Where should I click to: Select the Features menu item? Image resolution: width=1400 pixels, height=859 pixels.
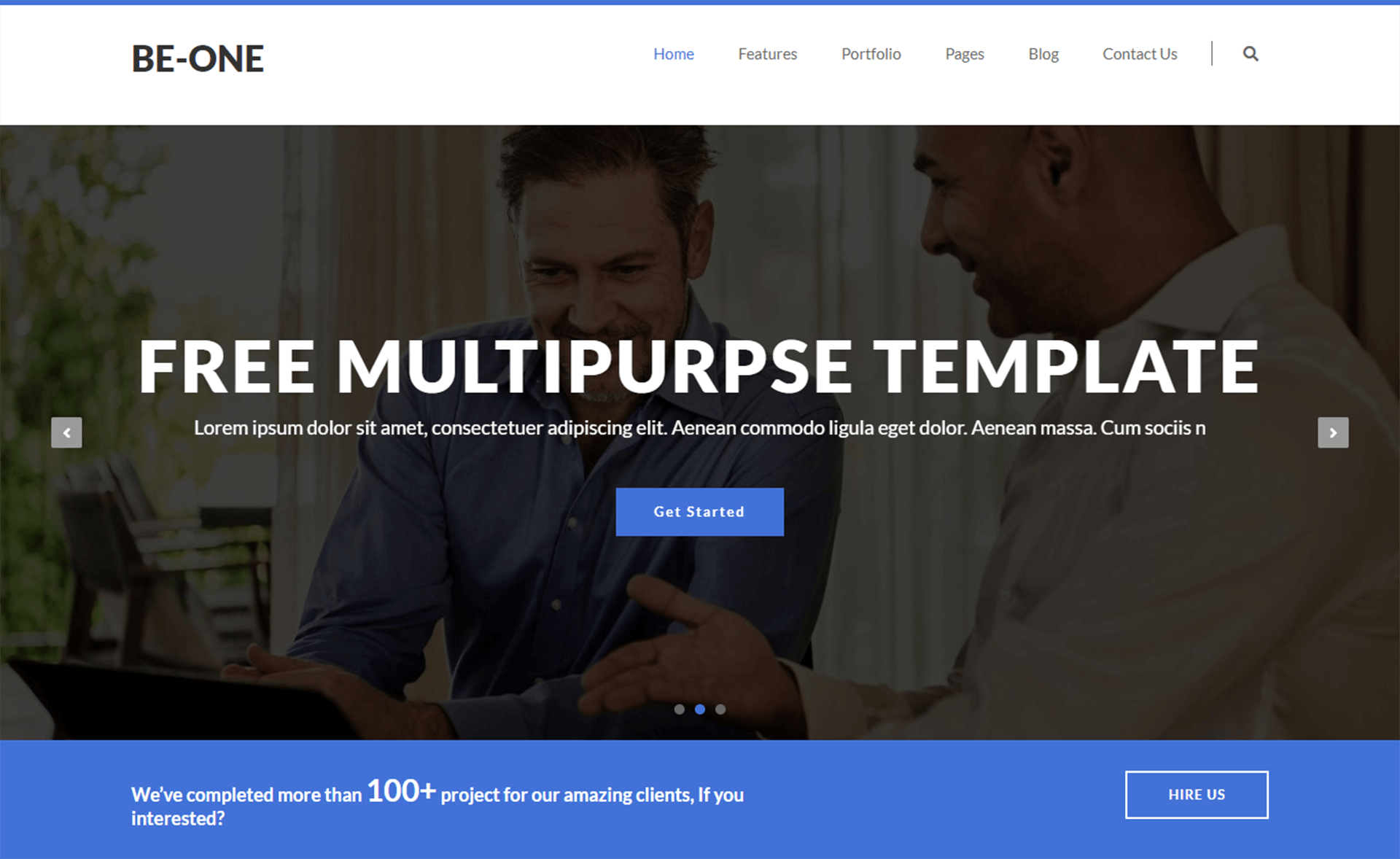(766, 54)
